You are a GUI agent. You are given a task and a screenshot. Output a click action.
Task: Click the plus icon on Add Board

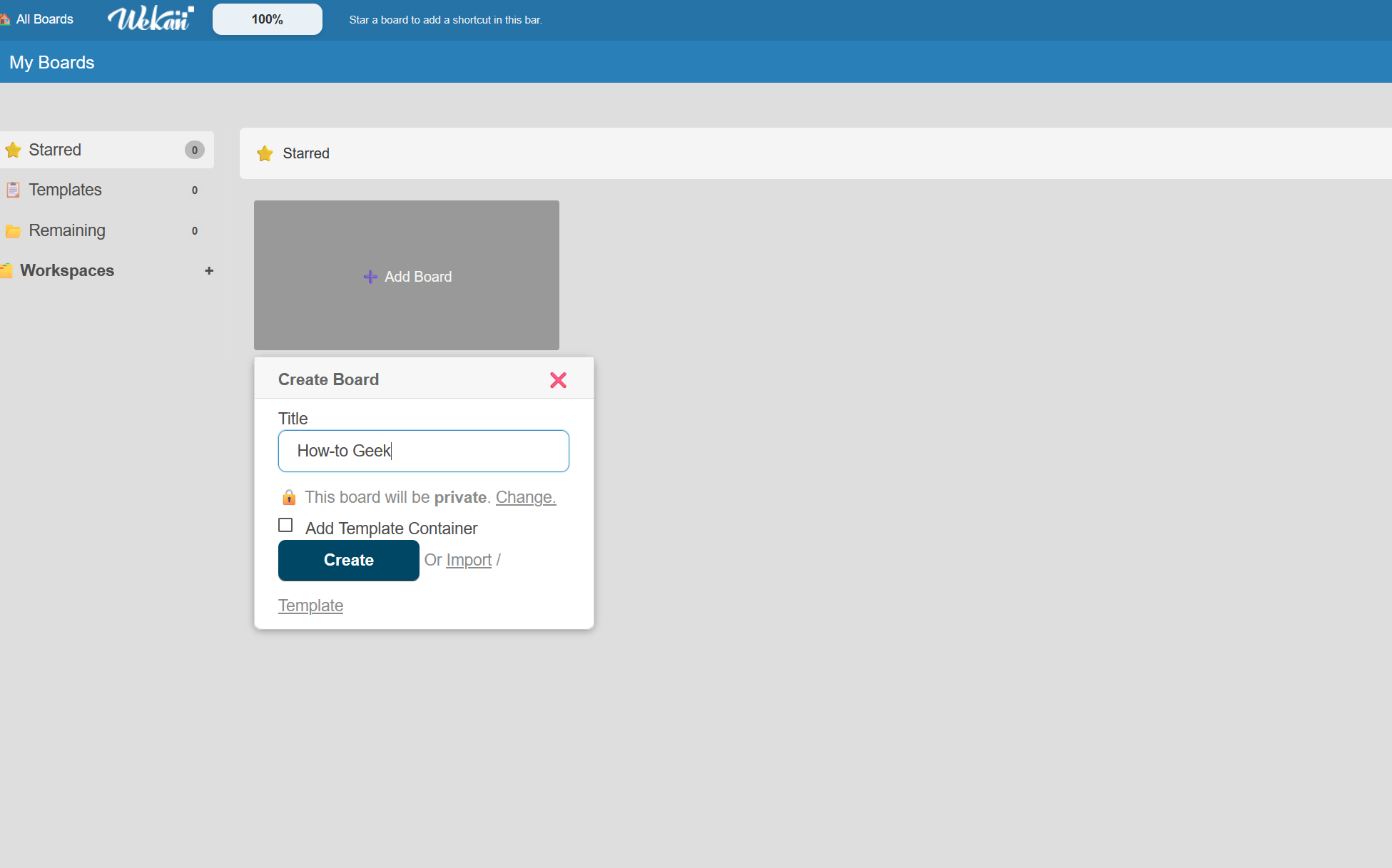click(370, 277)
